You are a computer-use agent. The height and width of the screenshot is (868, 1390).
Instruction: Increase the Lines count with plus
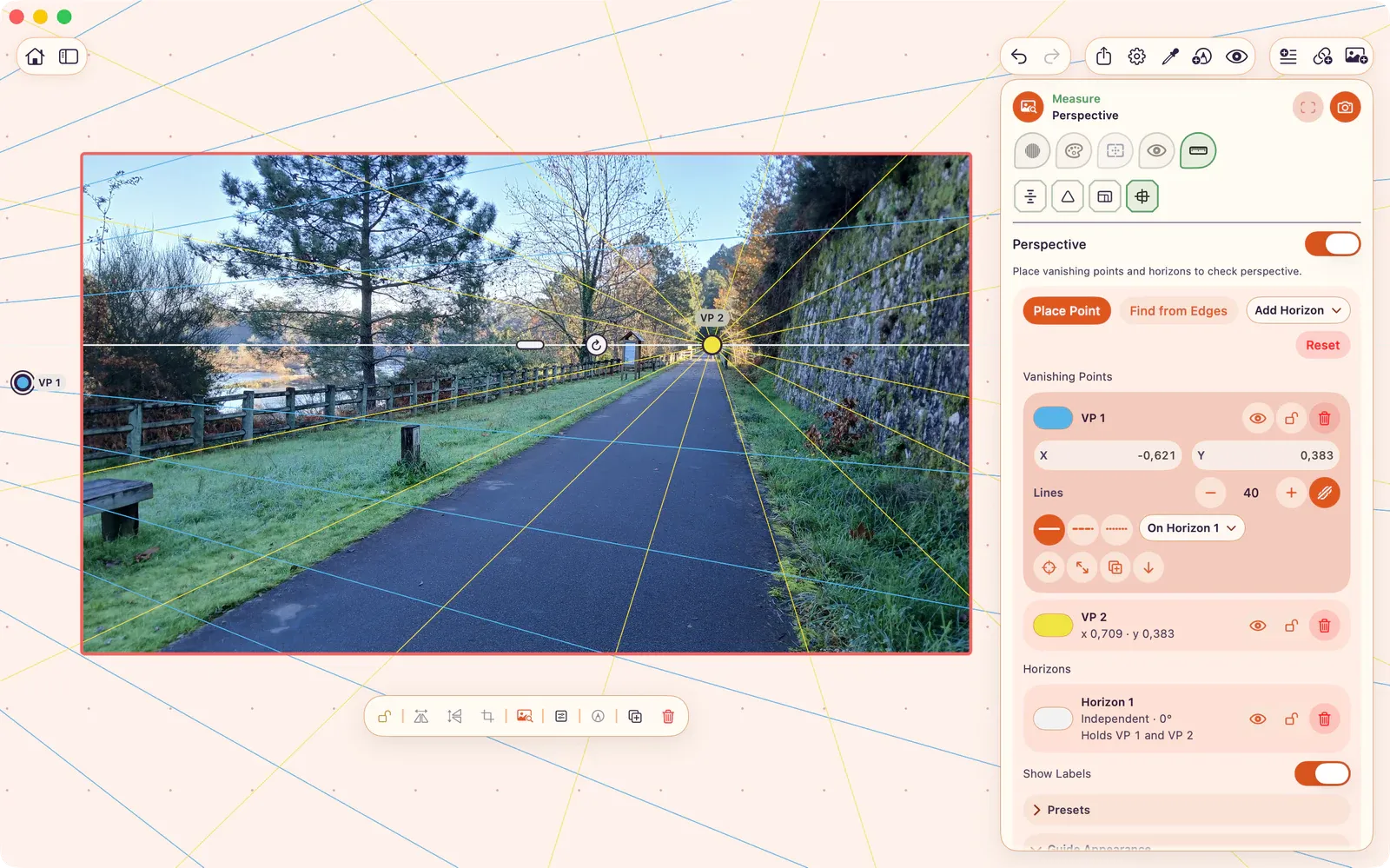[1291, 493]
